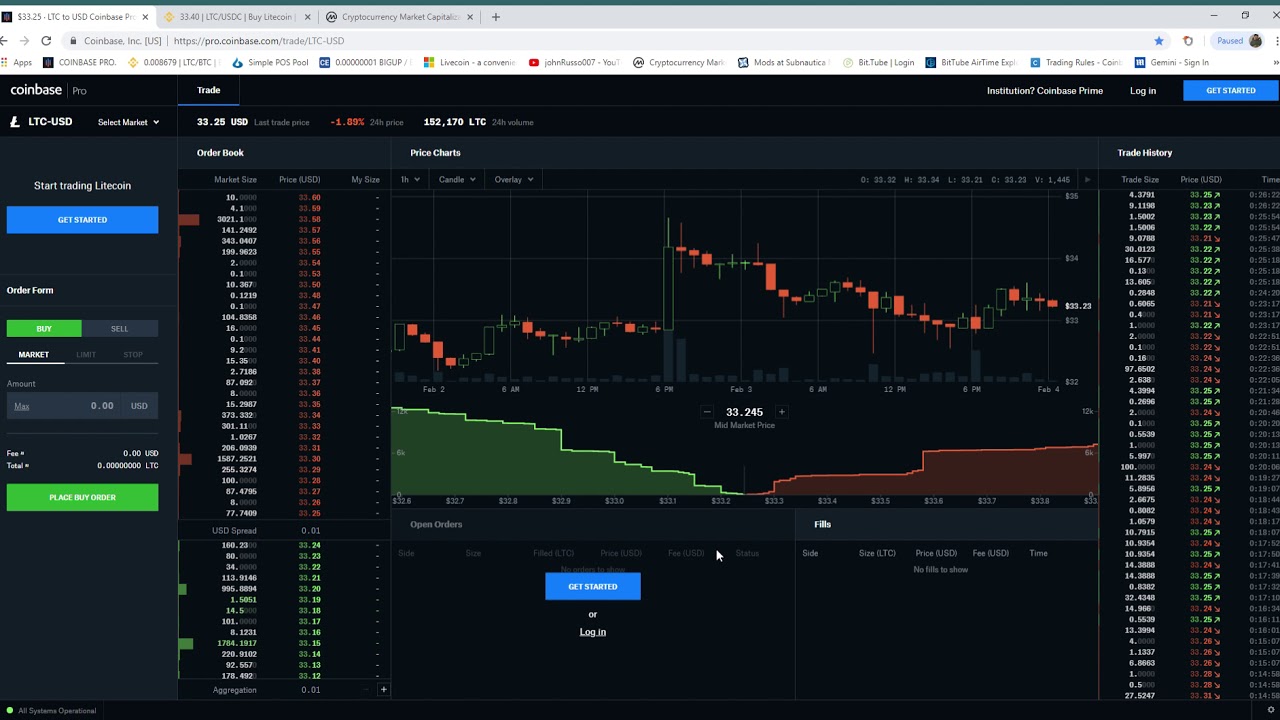The image size is (1280, 720).
Task: Close the LTC to USD Coinbase Pro tab
Action: (145, 17)
